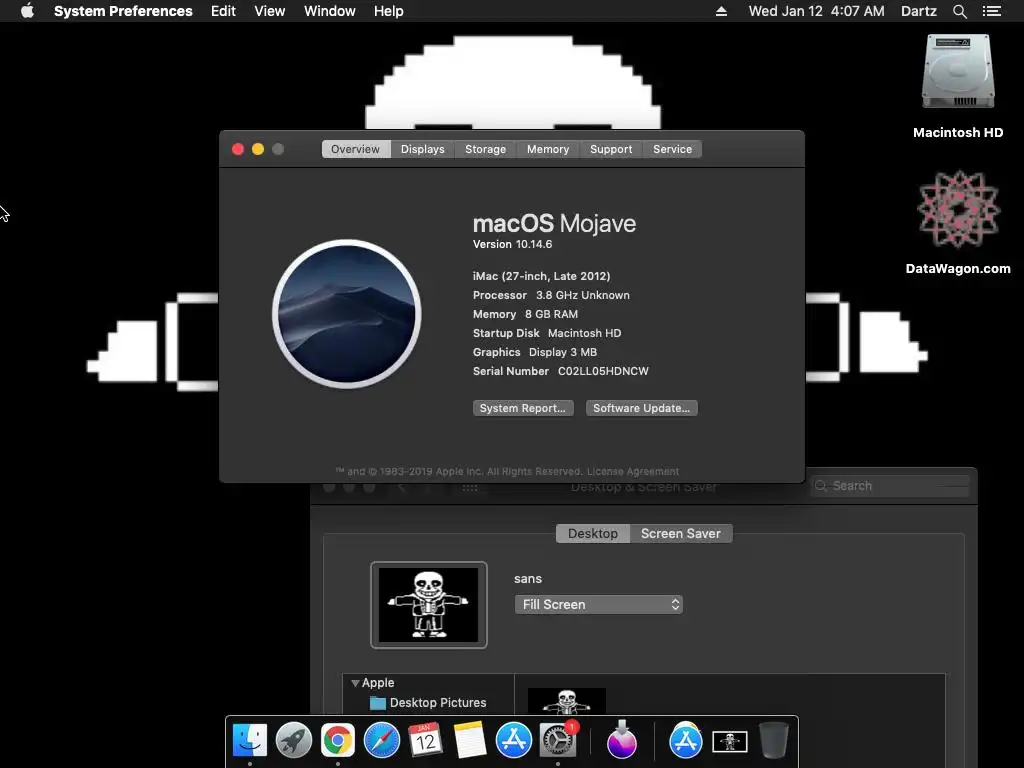Click the Serial Number C02LL05HDNCW text
1024x768 pixels.
pos(561,371)
